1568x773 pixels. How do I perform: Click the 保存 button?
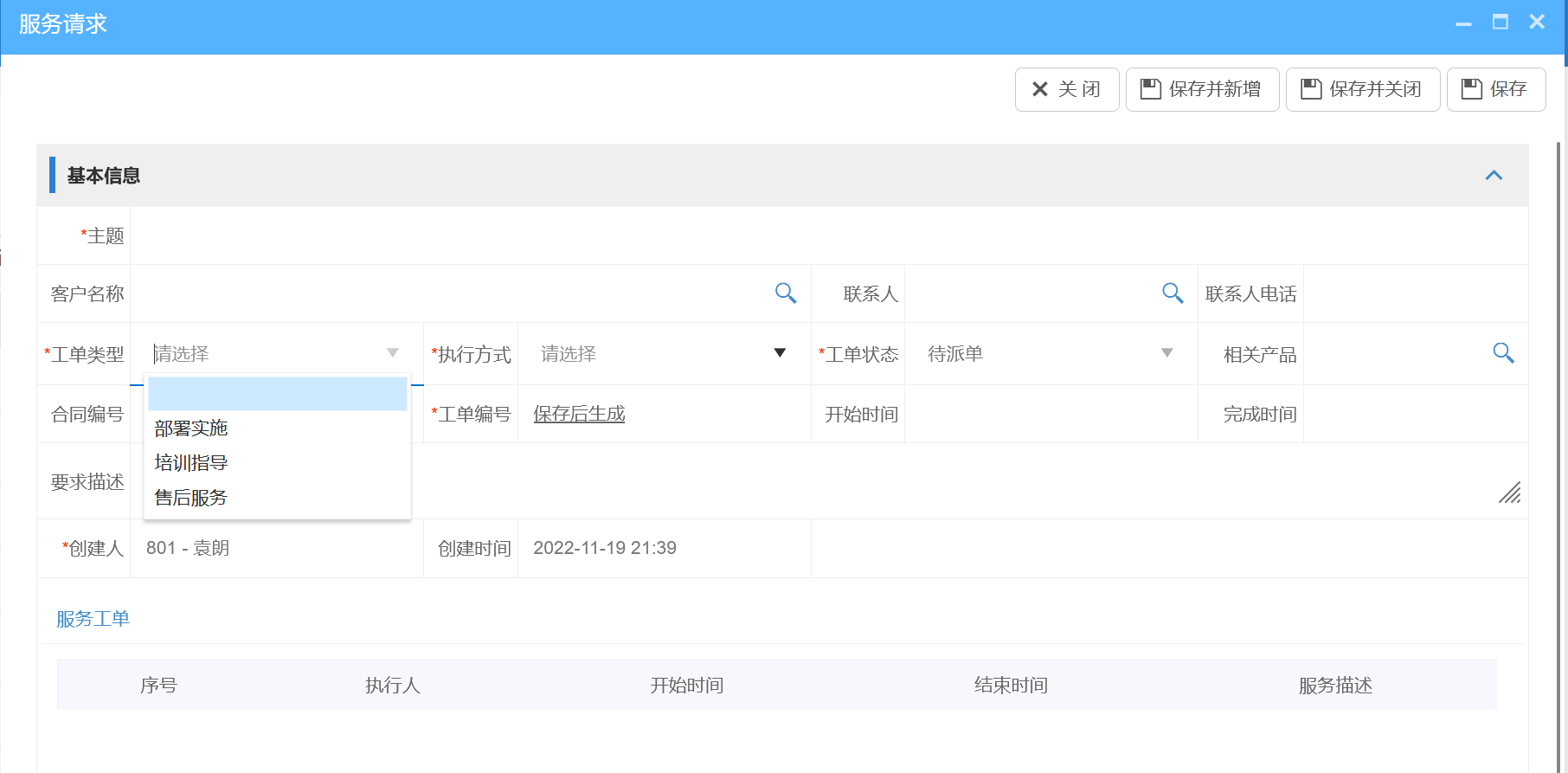click(x=1495, y=89)
